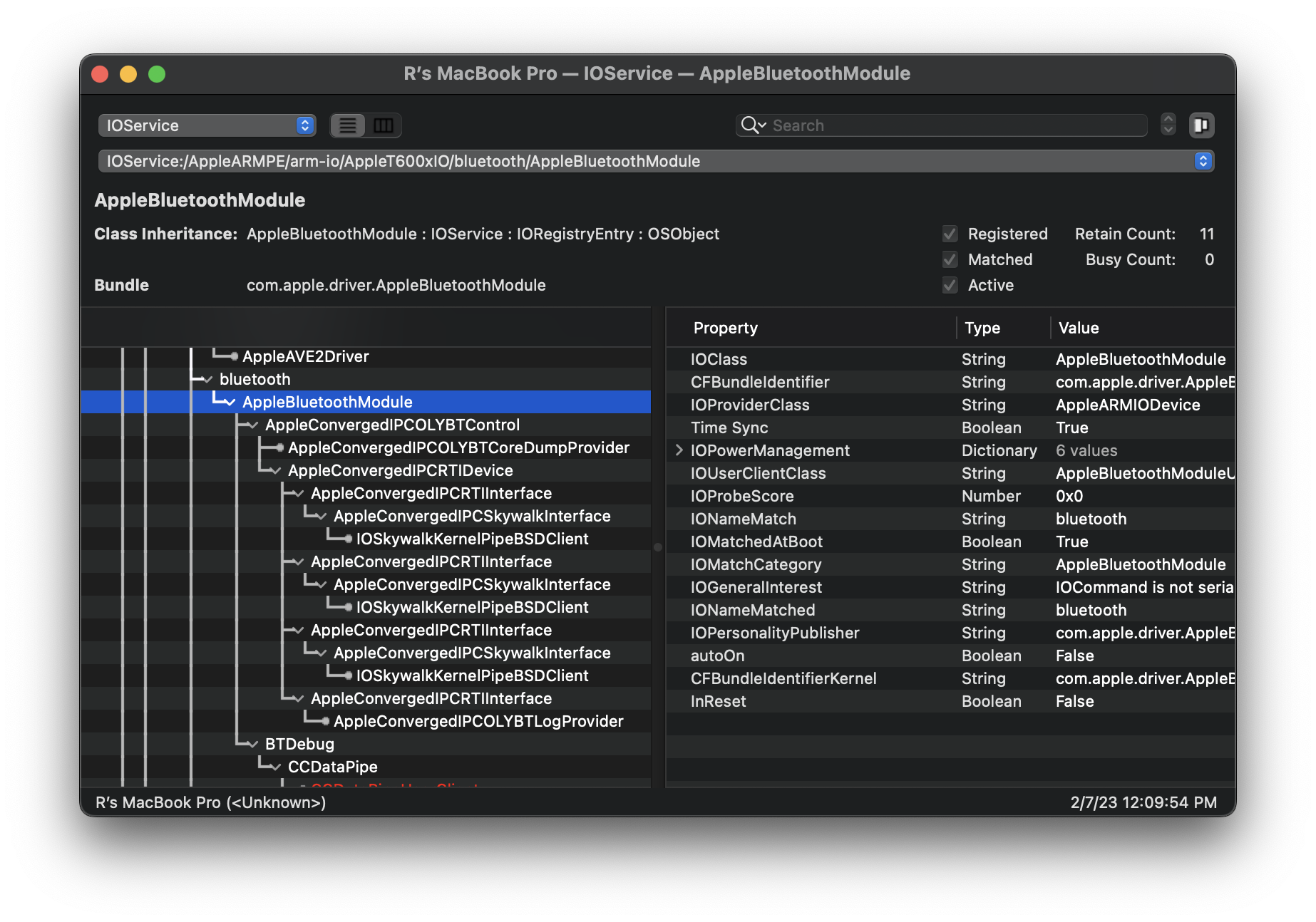Viewport: 1316px width, 922px height.
Task: Open the registry path popup menu
Action: (656, 161)
